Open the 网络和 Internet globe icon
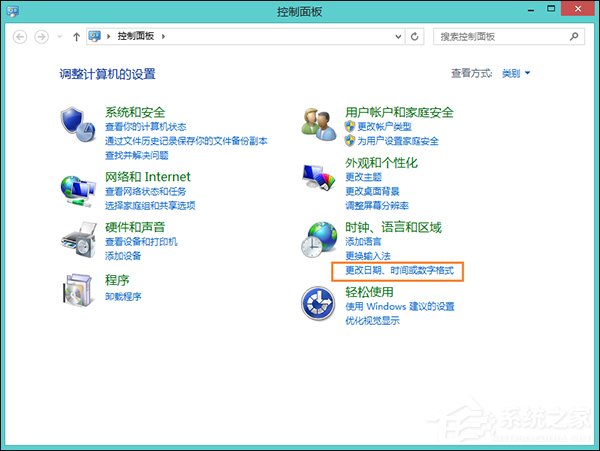 coord(78,190)
